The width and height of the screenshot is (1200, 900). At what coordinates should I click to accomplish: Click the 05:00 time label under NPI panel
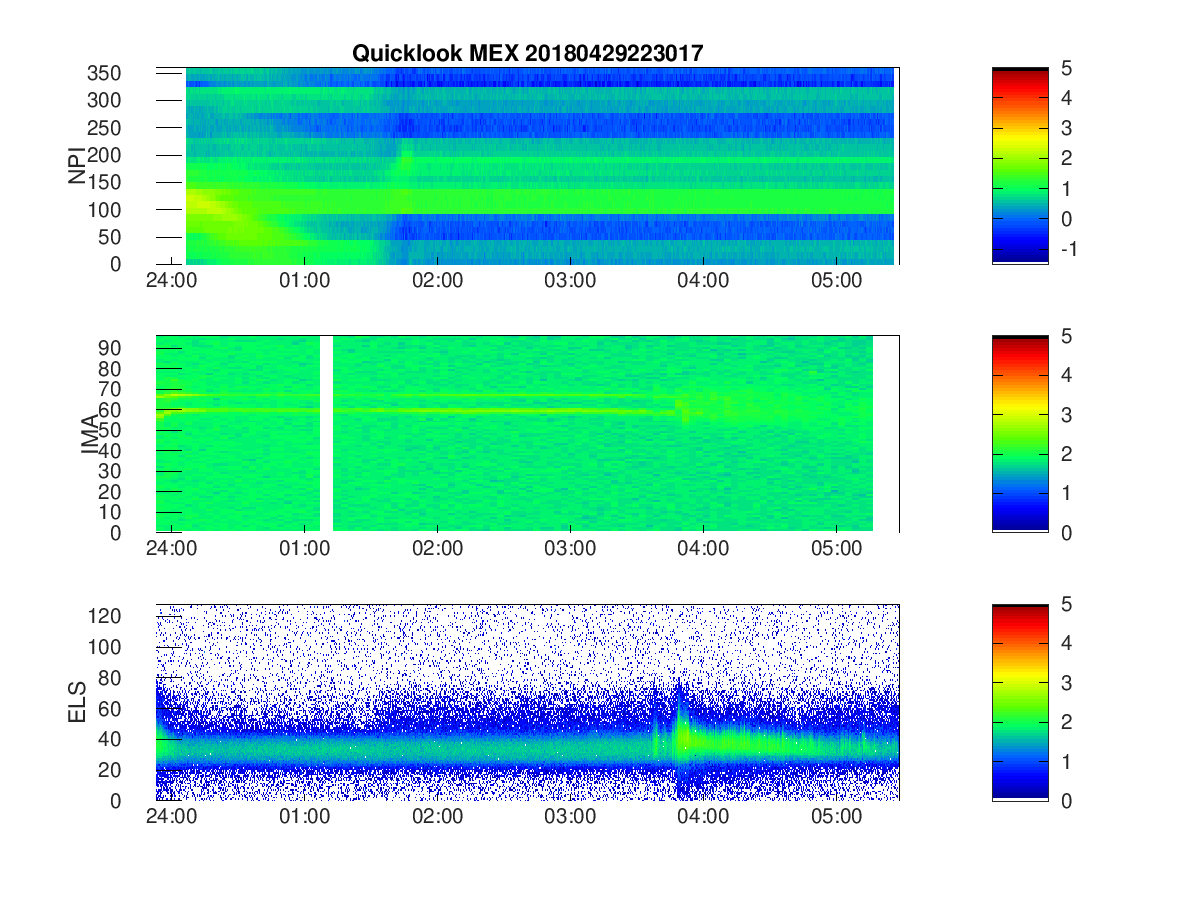tap(836, 281)
